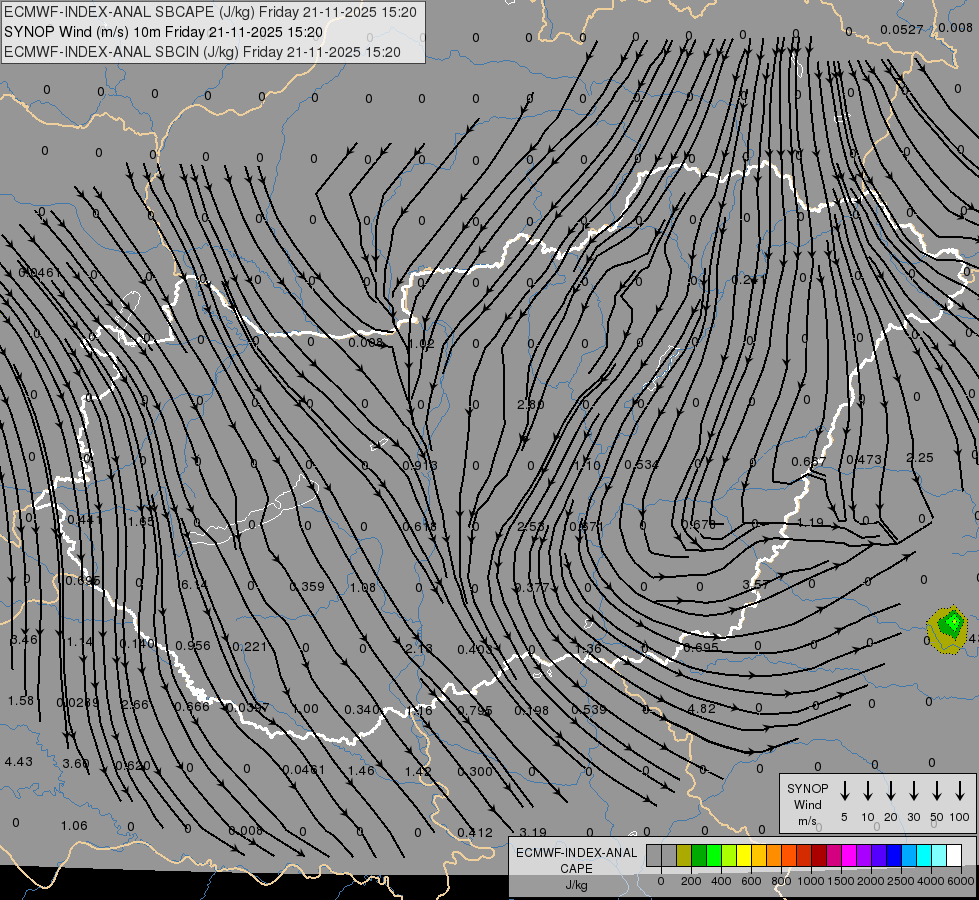Click the green CAPE blob on the map
Viewport: 979px width, 900px height.
[952, 623]
